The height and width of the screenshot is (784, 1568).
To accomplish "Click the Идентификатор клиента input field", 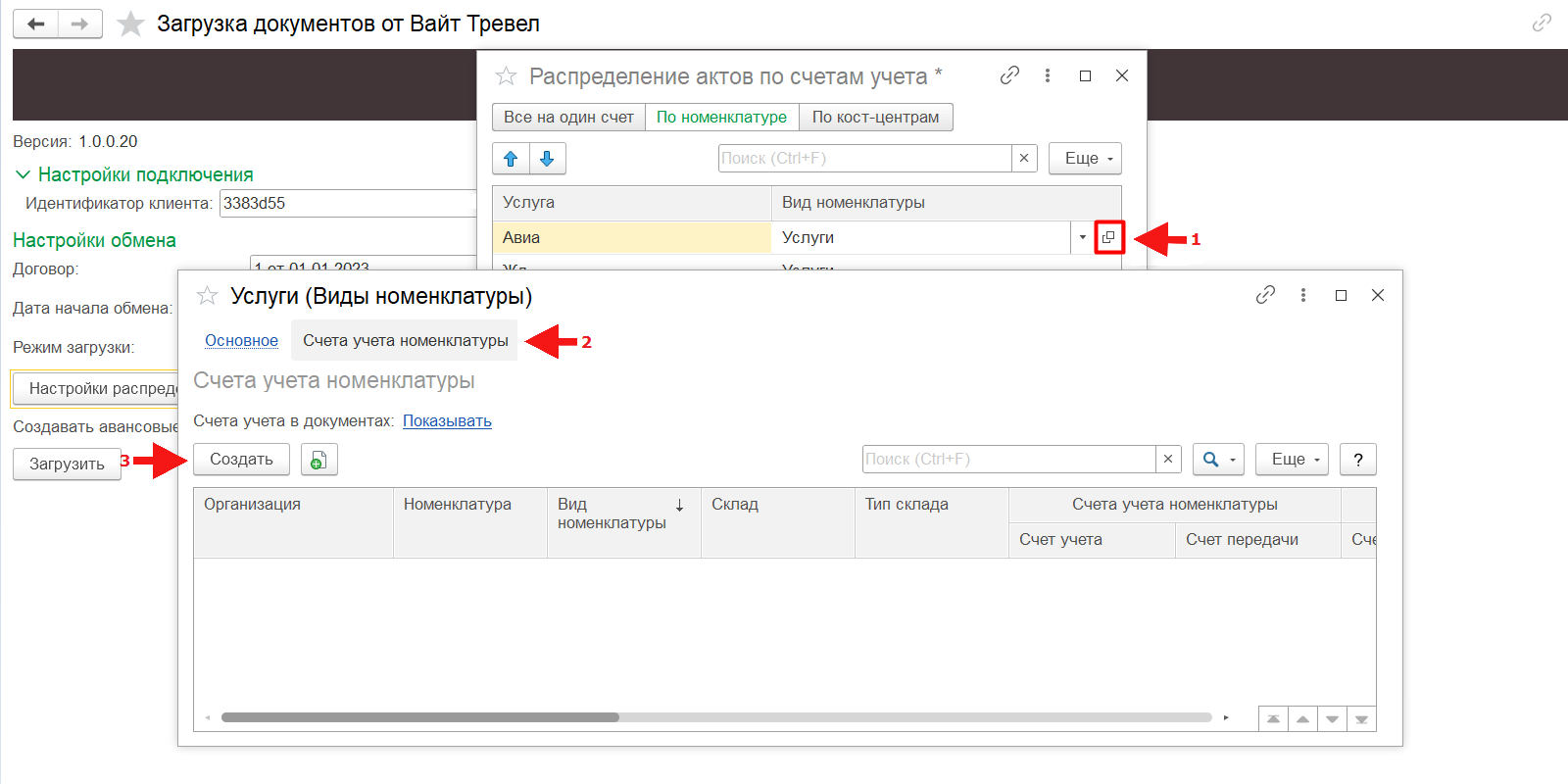I will tap(348, 204).
